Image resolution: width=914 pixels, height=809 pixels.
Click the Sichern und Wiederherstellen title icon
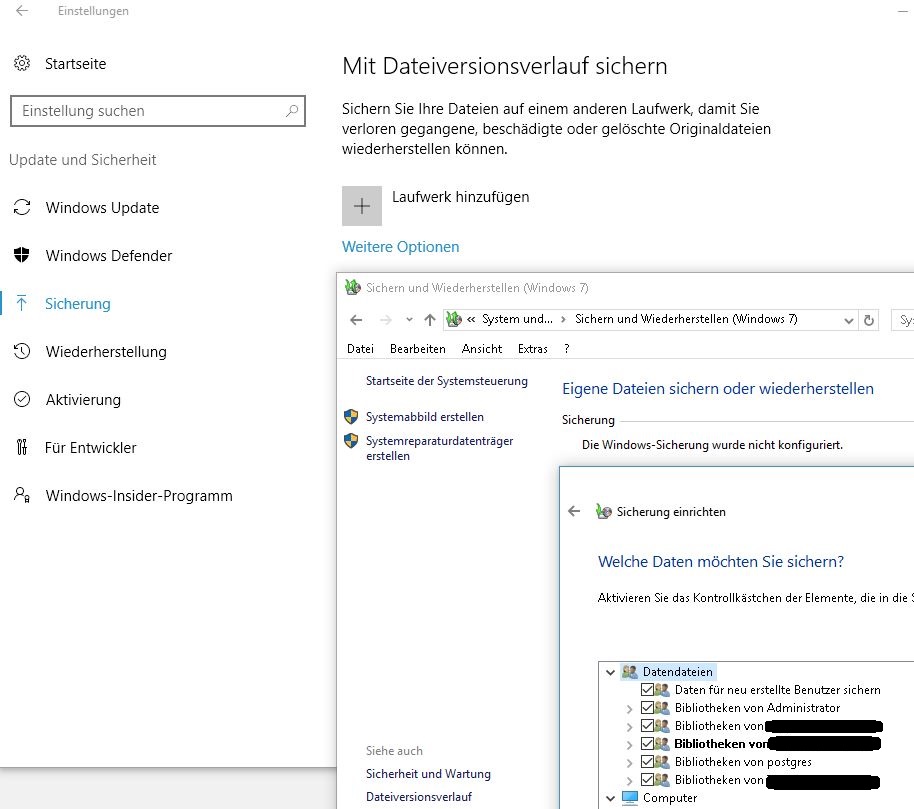tap(353, 287)
